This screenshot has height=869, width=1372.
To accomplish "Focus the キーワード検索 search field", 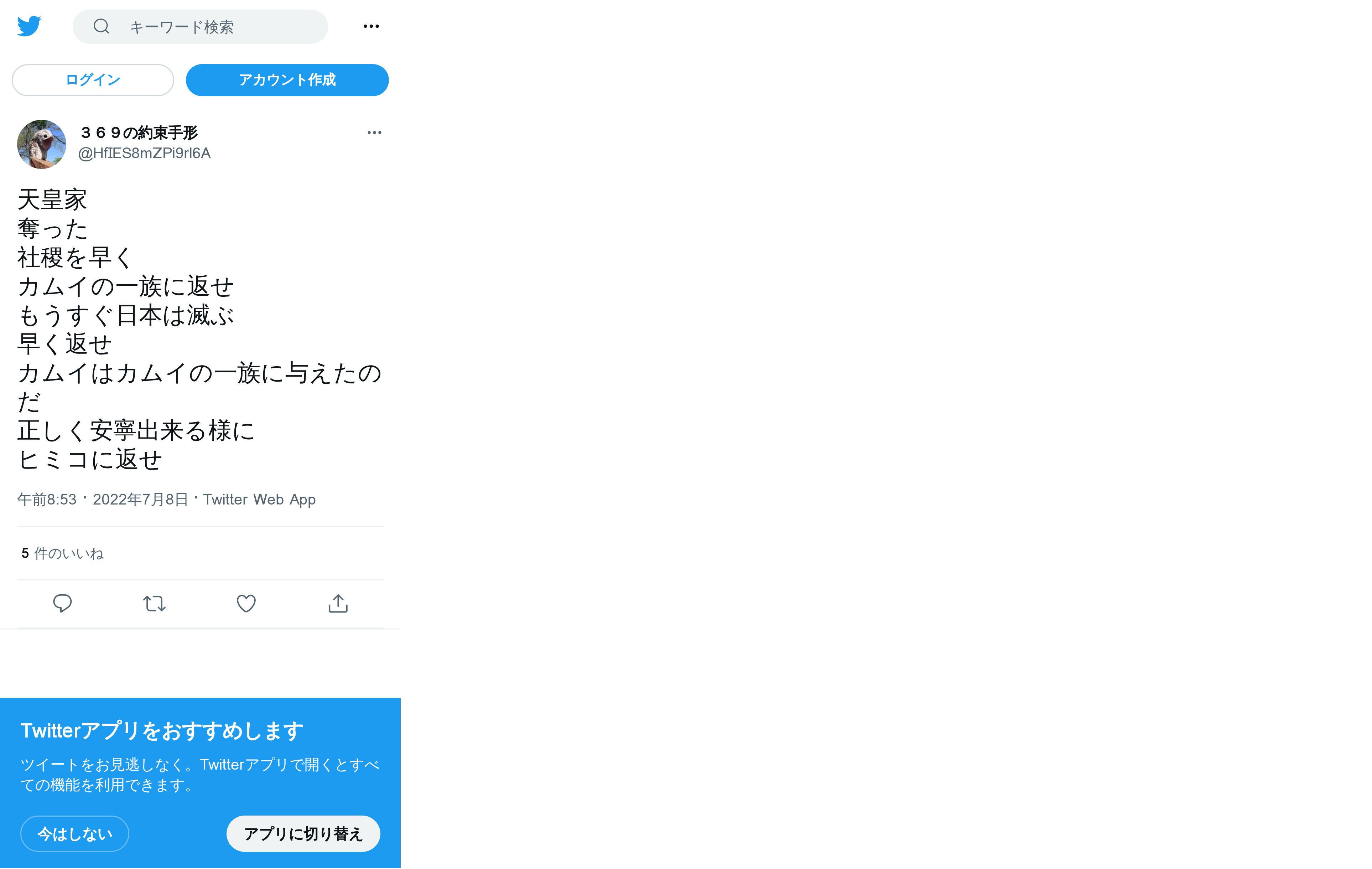I will click(x=200, y=27).
